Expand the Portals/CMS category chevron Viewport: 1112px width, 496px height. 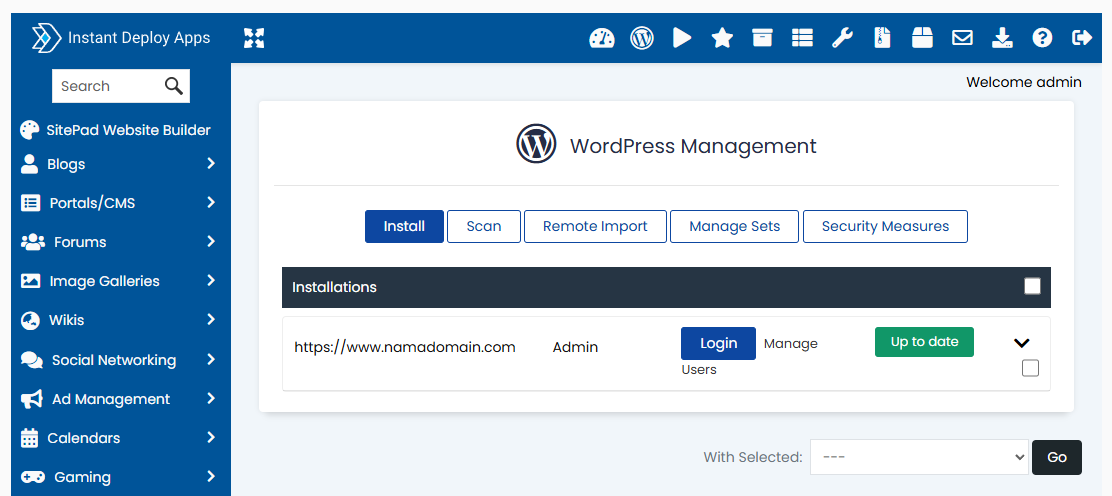tap(211, 202)
